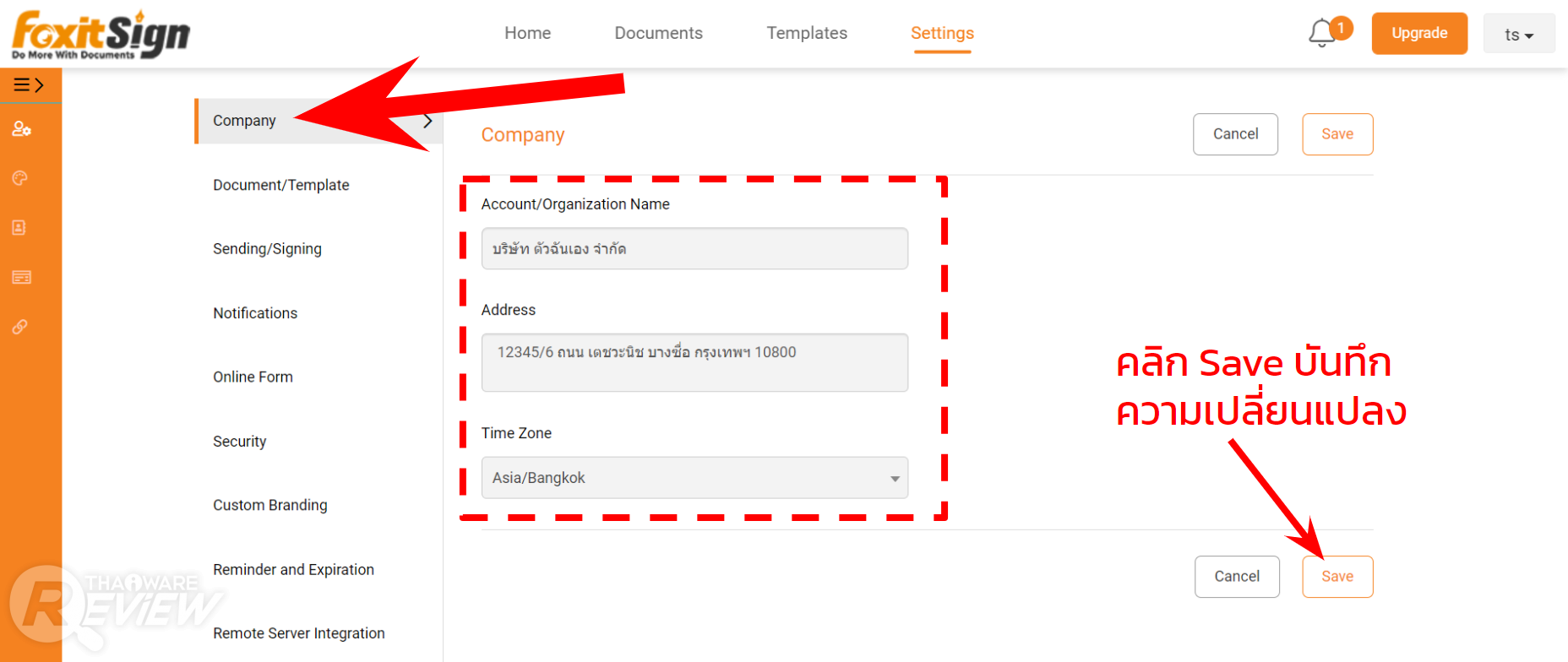Image resolution: width=1568 pixels, height=662 pixels.
Task: Expand the sidebar hamburger menu
Action: (29, 85)
